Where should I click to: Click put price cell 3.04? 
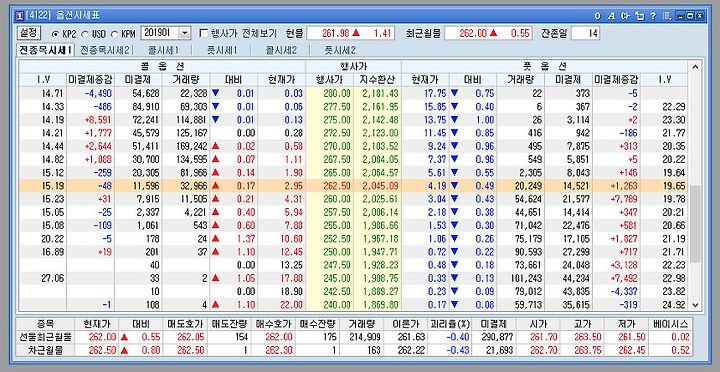click(425, 199)
